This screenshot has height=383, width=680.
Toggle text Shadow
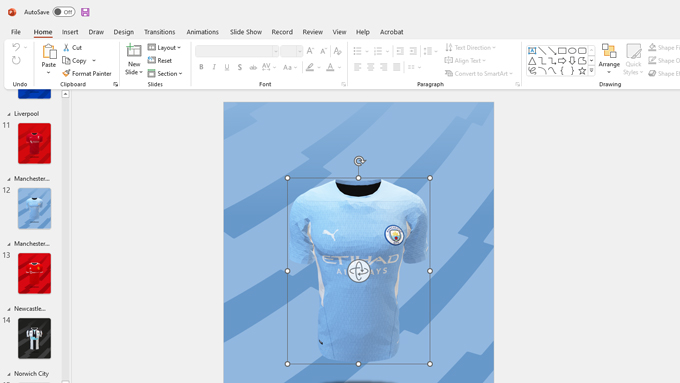(x=240, y=67)
